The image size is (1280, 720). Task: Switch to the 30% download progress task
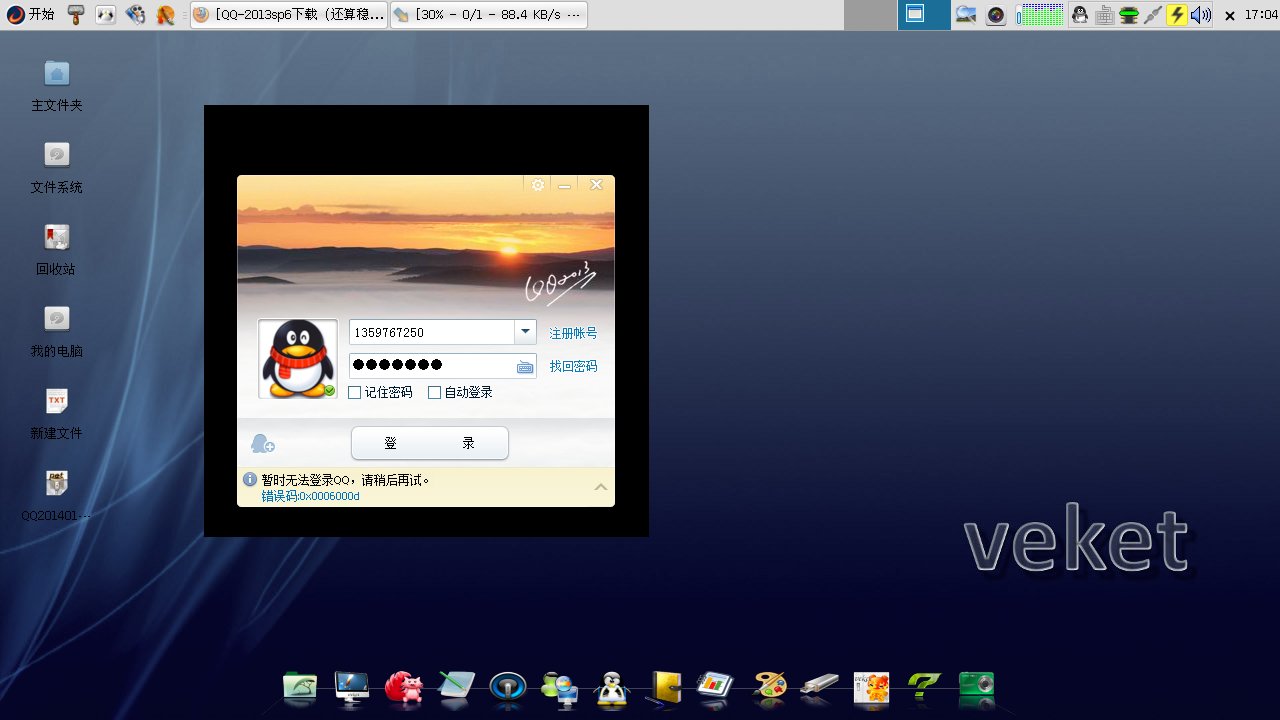[x=488, y=15]
